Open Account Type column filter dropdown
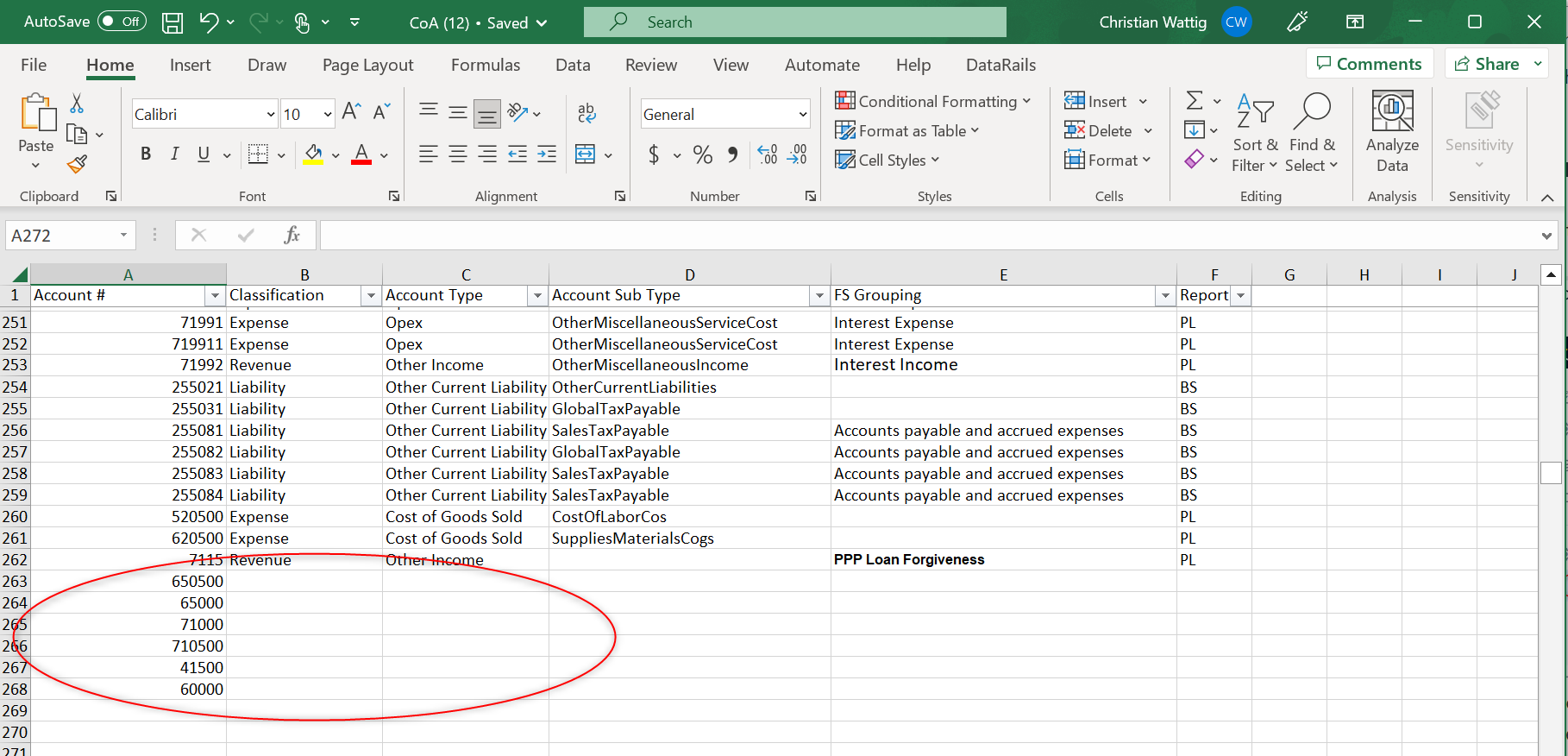 pyautogui.click(x=537, y=296)
